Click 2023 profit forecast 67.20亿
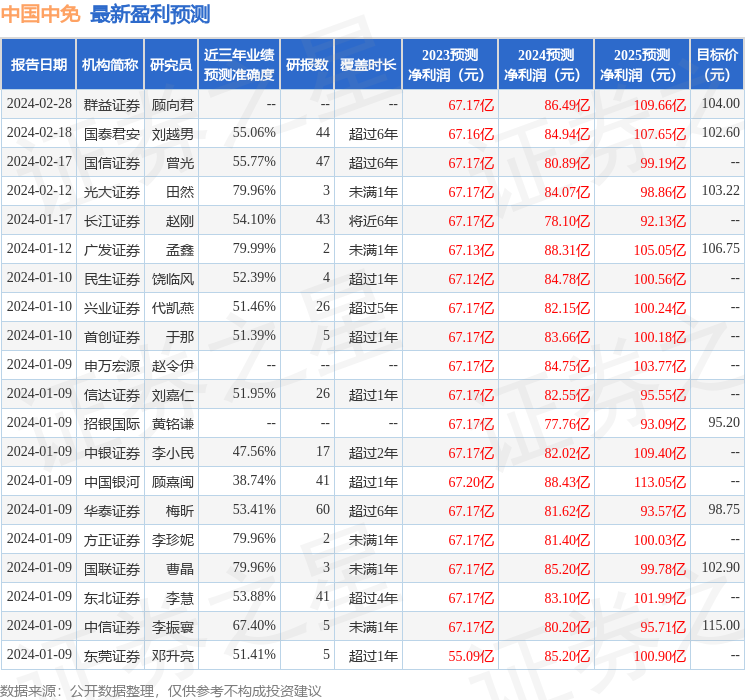This screenshot has width=745, height=700. (x=471, y=482)
